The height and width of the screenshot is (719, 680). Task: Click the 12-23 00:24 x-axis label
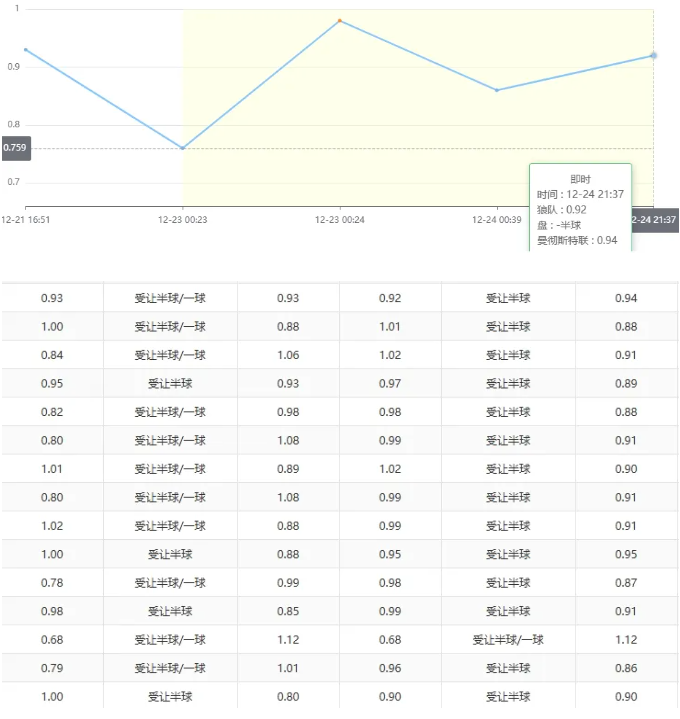tap(340, 219)
